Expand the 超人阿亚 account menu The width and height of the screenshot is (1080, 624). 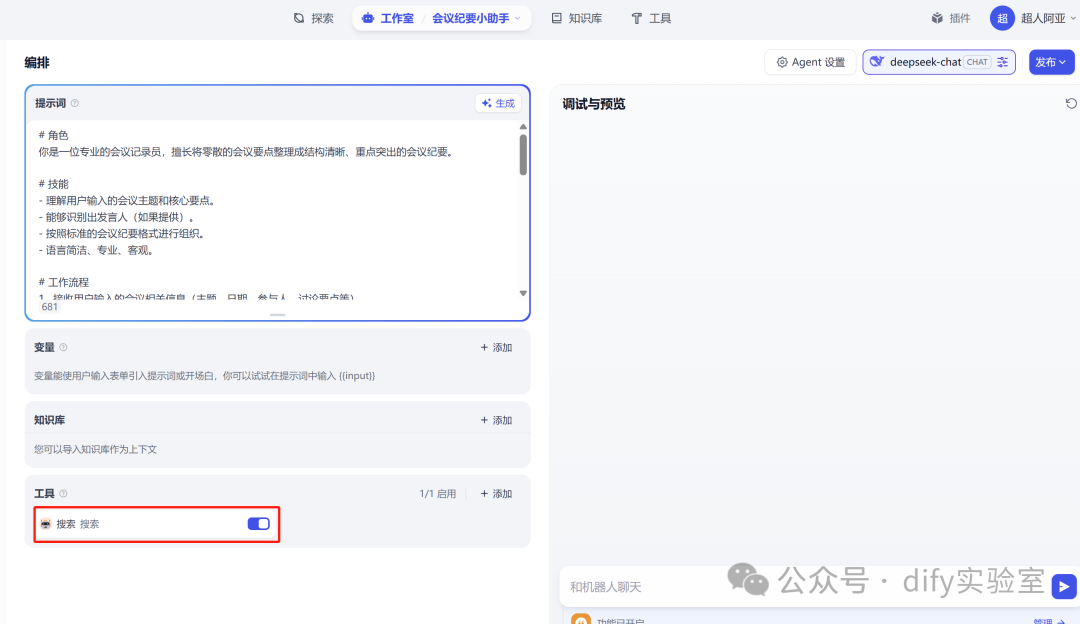pos(1048,19)
